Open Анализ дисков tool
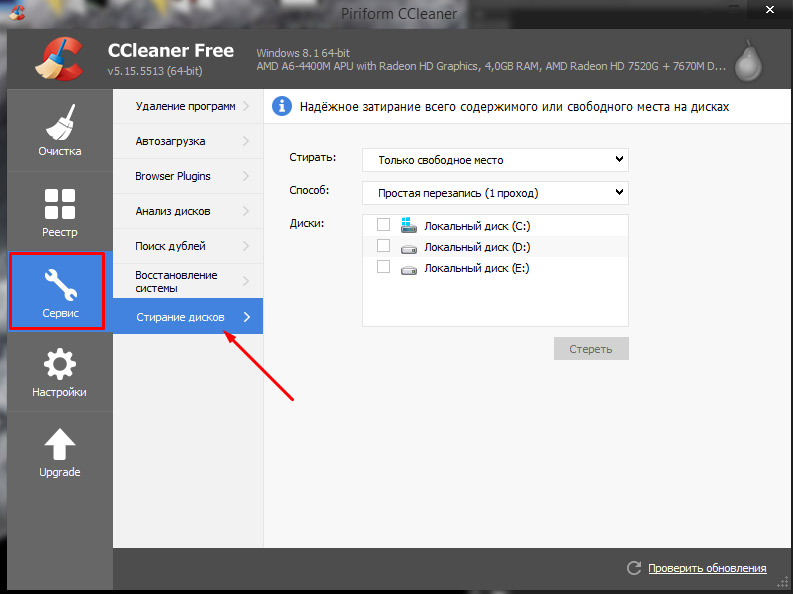This screenshot has height=594, width=793. pyautogui.click(x=187, y=211)
